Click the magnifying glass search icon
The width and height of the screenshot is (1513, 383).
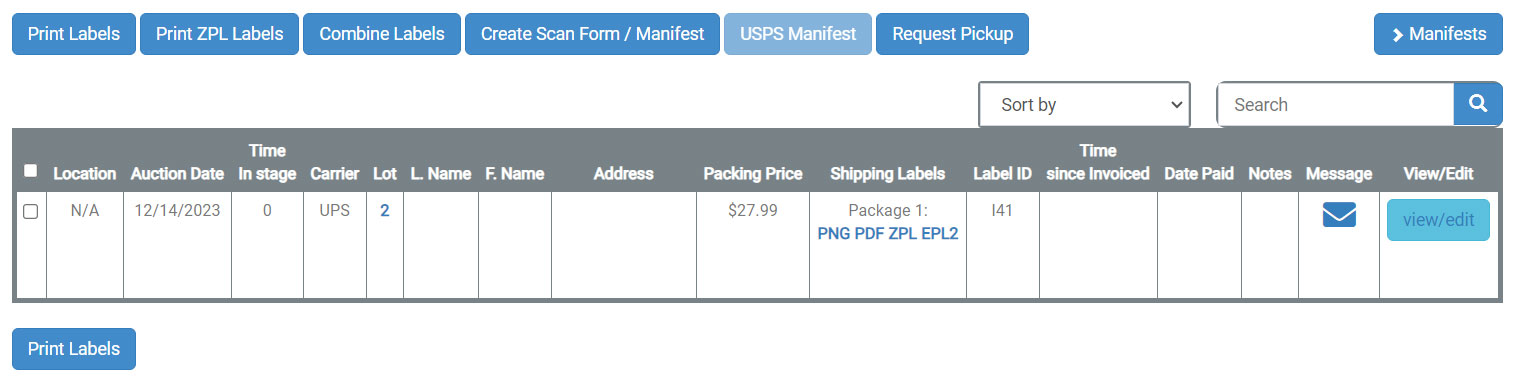click(x=1478, y=104)
